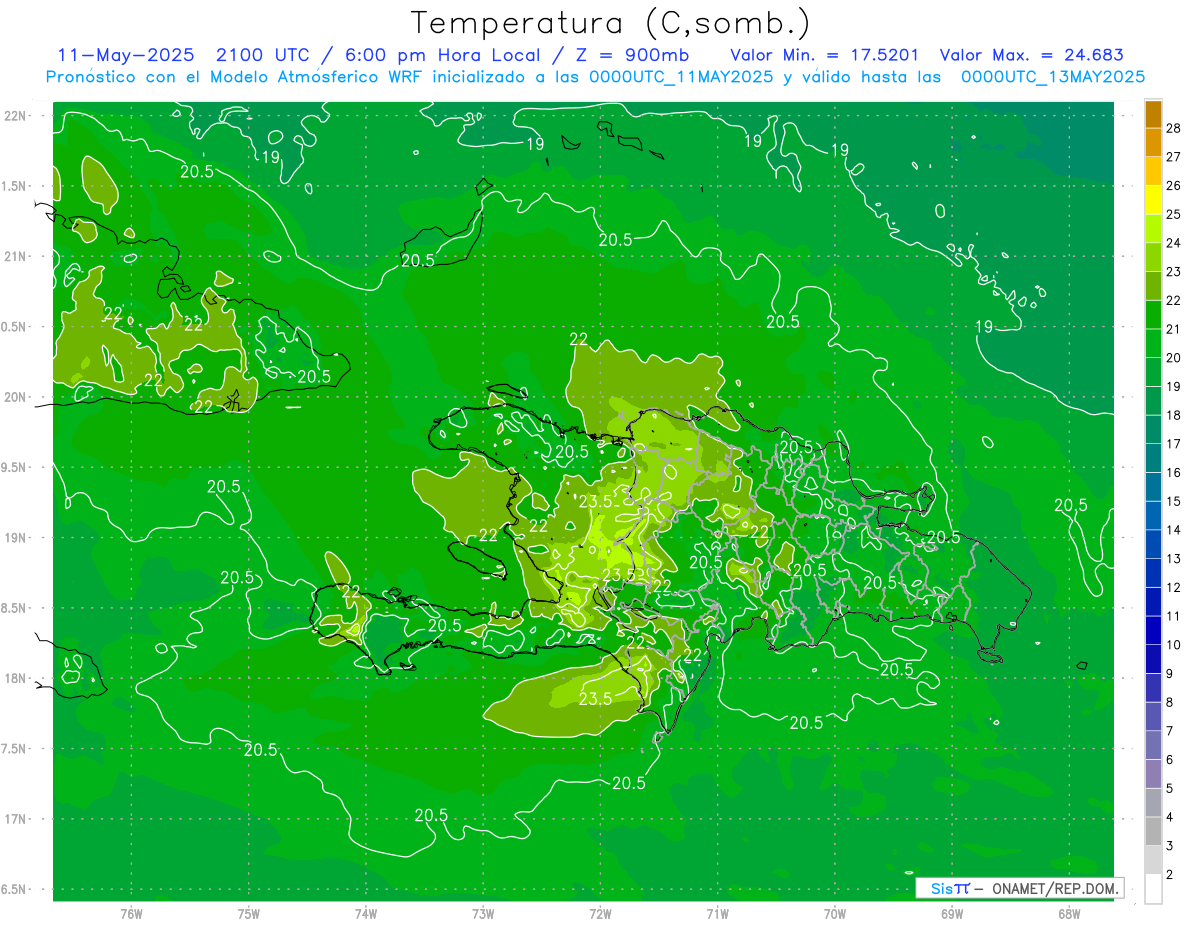Click the lime swatch between 24 and 25
This screenshot has width=1200, height=927.
[x=1153, y=229]
